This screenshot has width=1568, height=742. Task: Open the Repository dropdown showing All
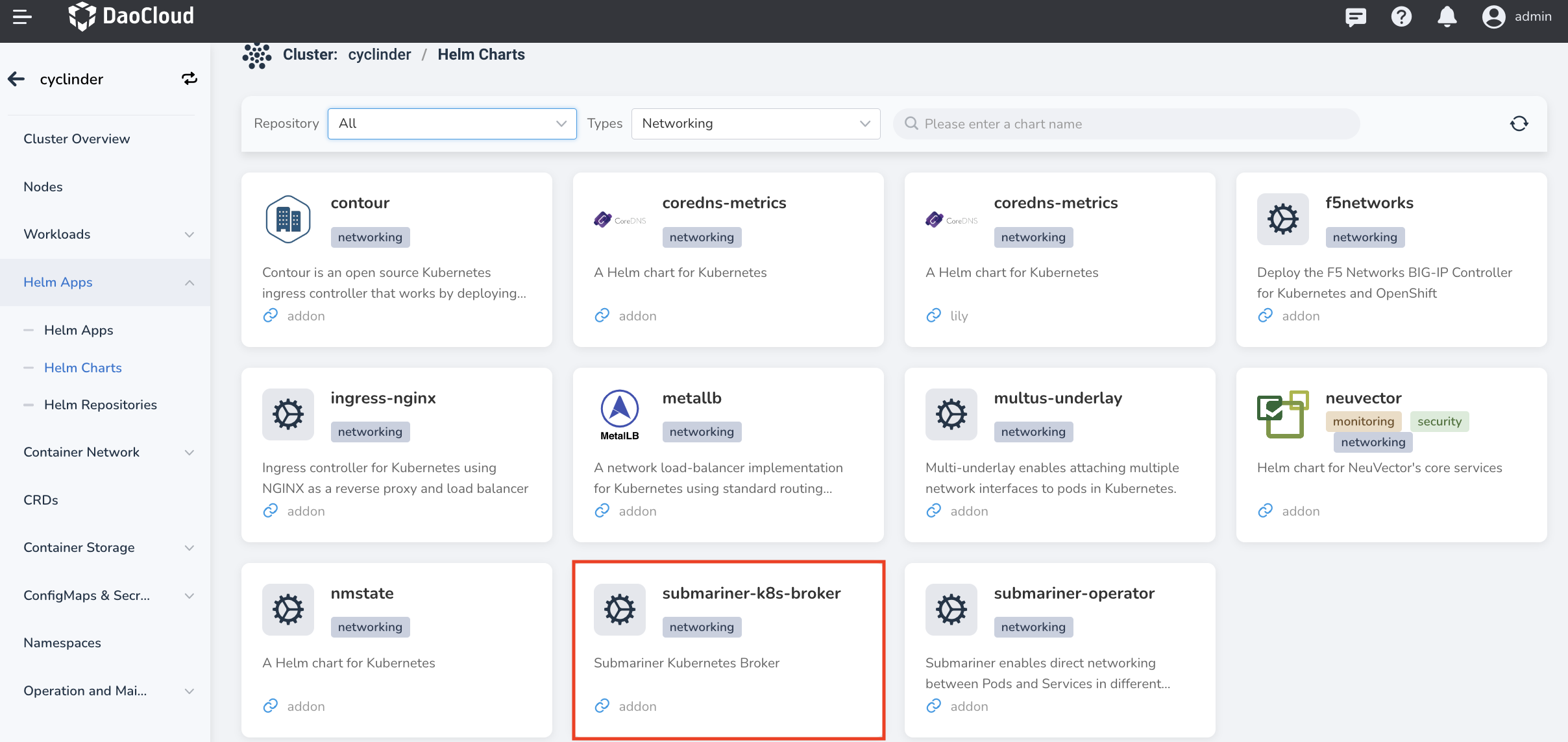(x=452, y=123)
